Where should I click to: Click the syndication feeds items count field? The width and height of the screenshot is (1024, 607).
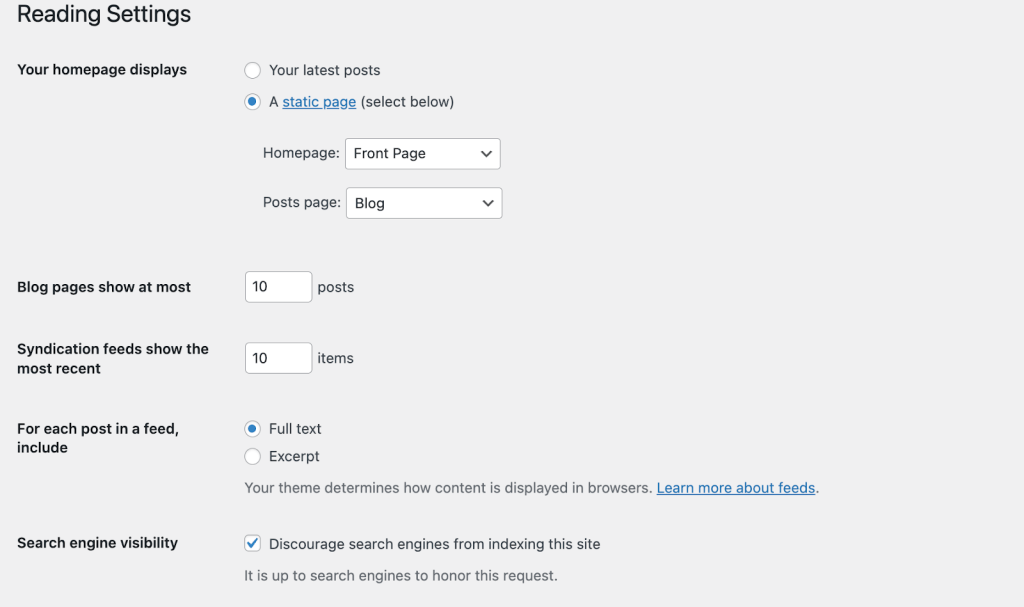pos(278,357)
